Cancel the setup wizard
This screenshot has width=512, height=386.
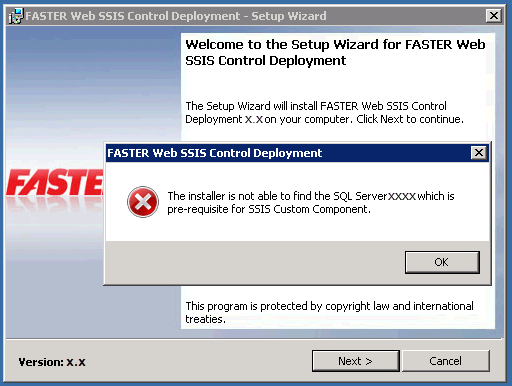446,361
